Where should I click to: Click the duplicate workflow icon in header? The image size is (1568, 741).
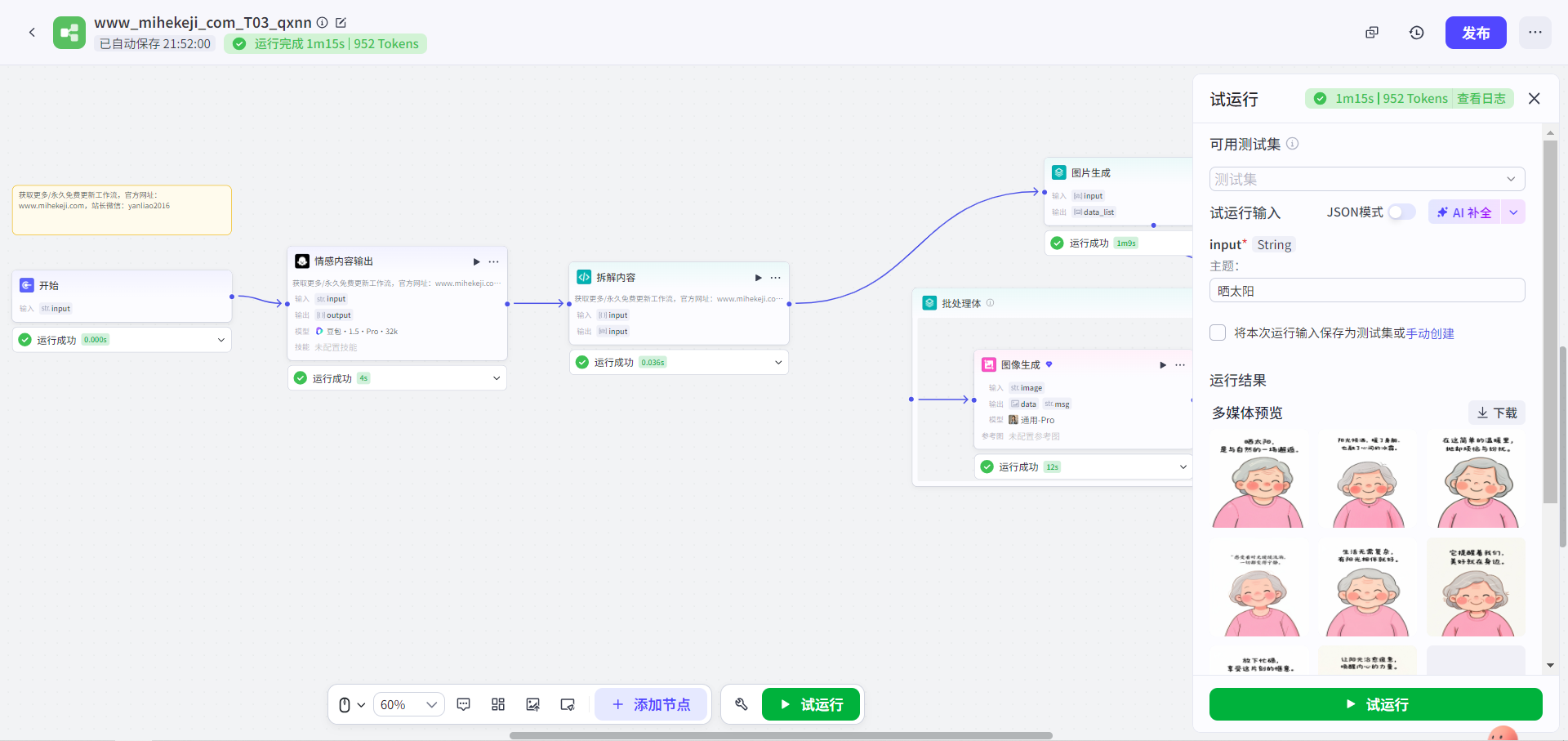point(1372,33)
